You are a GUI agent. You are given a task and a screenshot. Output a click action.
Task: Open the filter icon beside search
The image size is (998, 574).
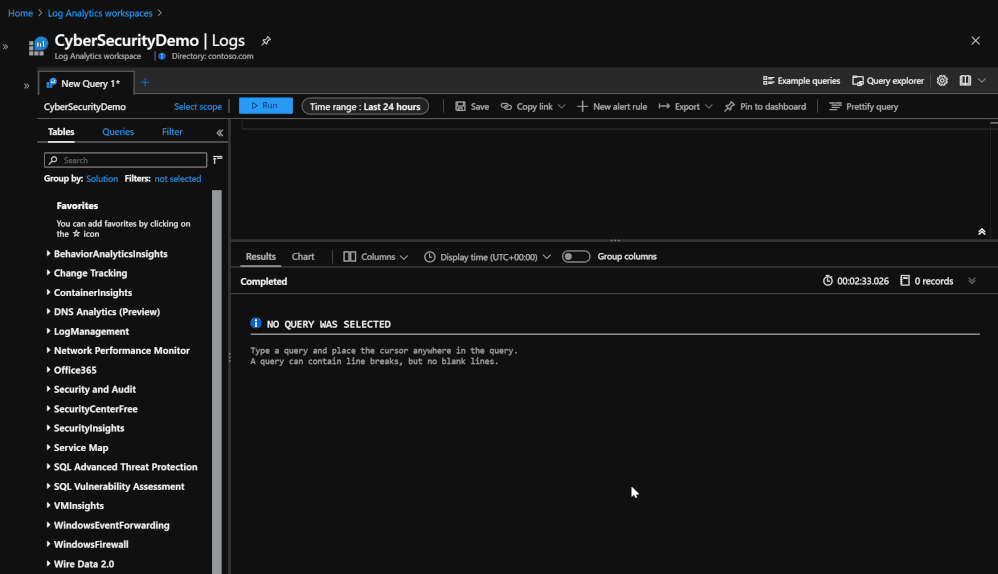pos(218,159)
